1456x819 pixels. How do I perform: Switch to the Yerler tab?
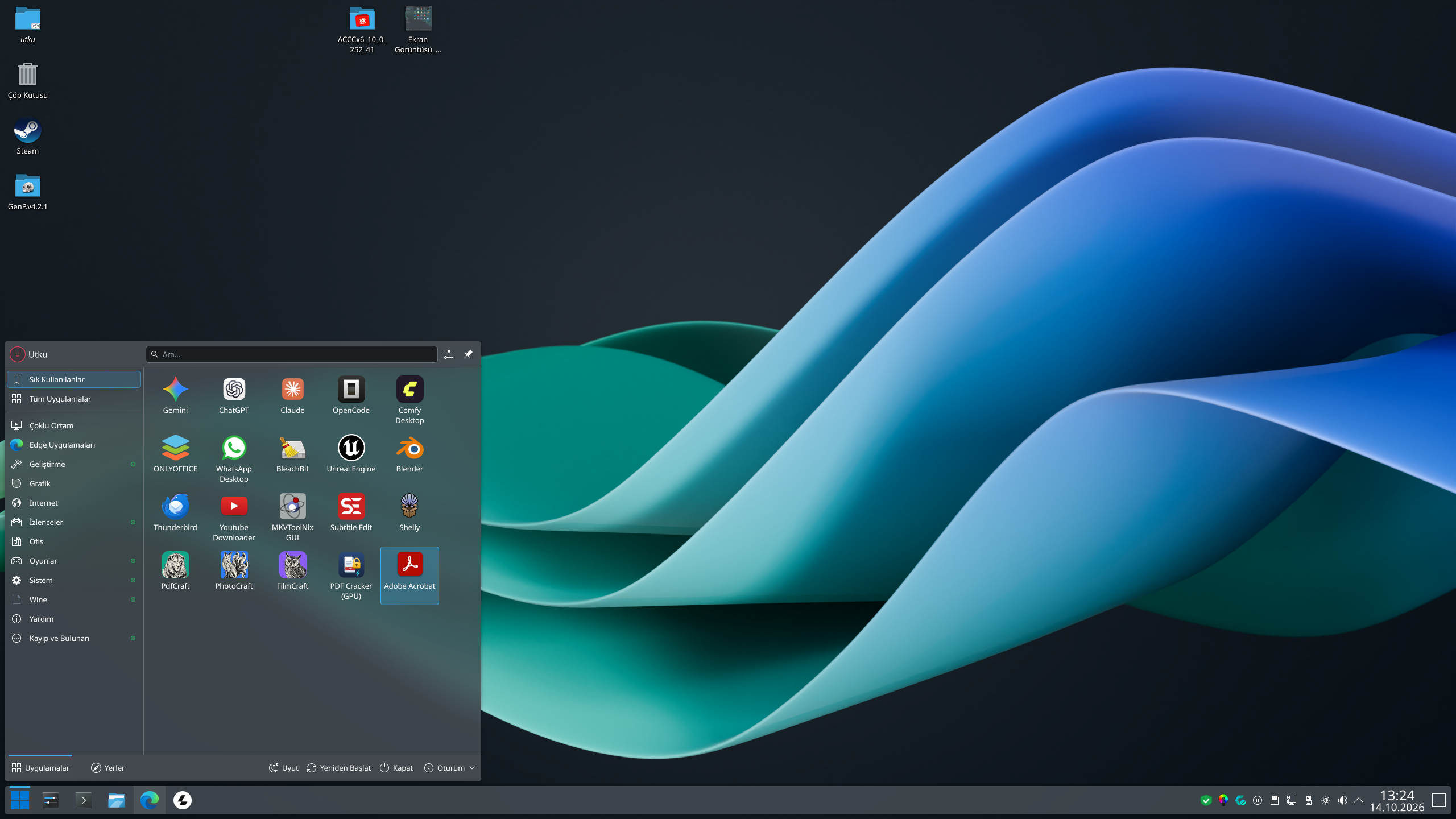pyautogui.click(x=107, y=768)
